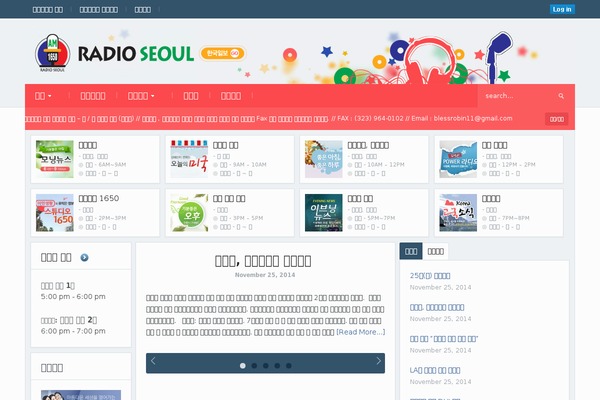Click the 7PM~8PM airtime text
Image resolution: width=600 pixels, height=400 pixels.
pos(515,218)
